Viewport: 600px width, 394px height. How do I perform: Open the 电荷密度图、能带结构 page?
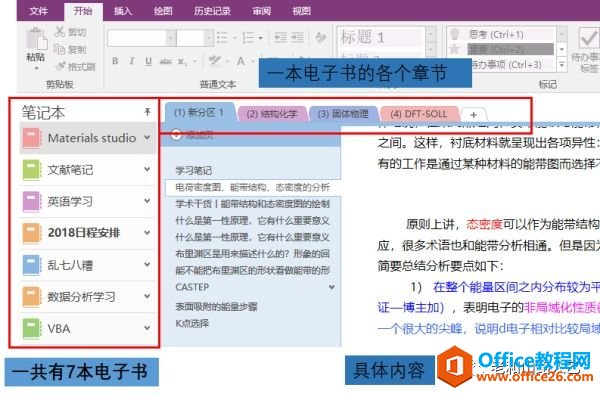253,187
